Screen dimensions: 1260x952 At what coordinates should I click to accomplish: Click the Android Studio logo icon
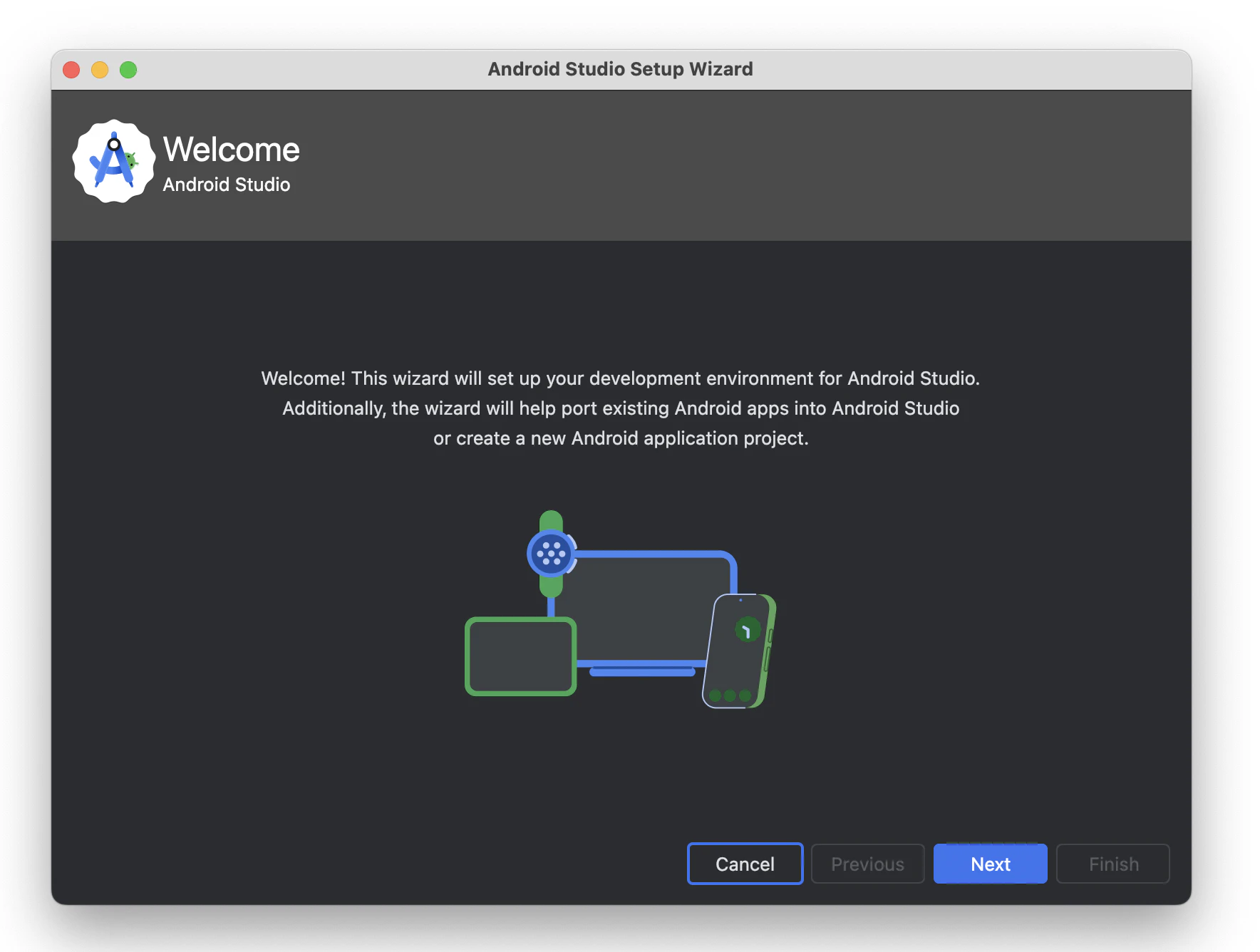tap(114, 161)
